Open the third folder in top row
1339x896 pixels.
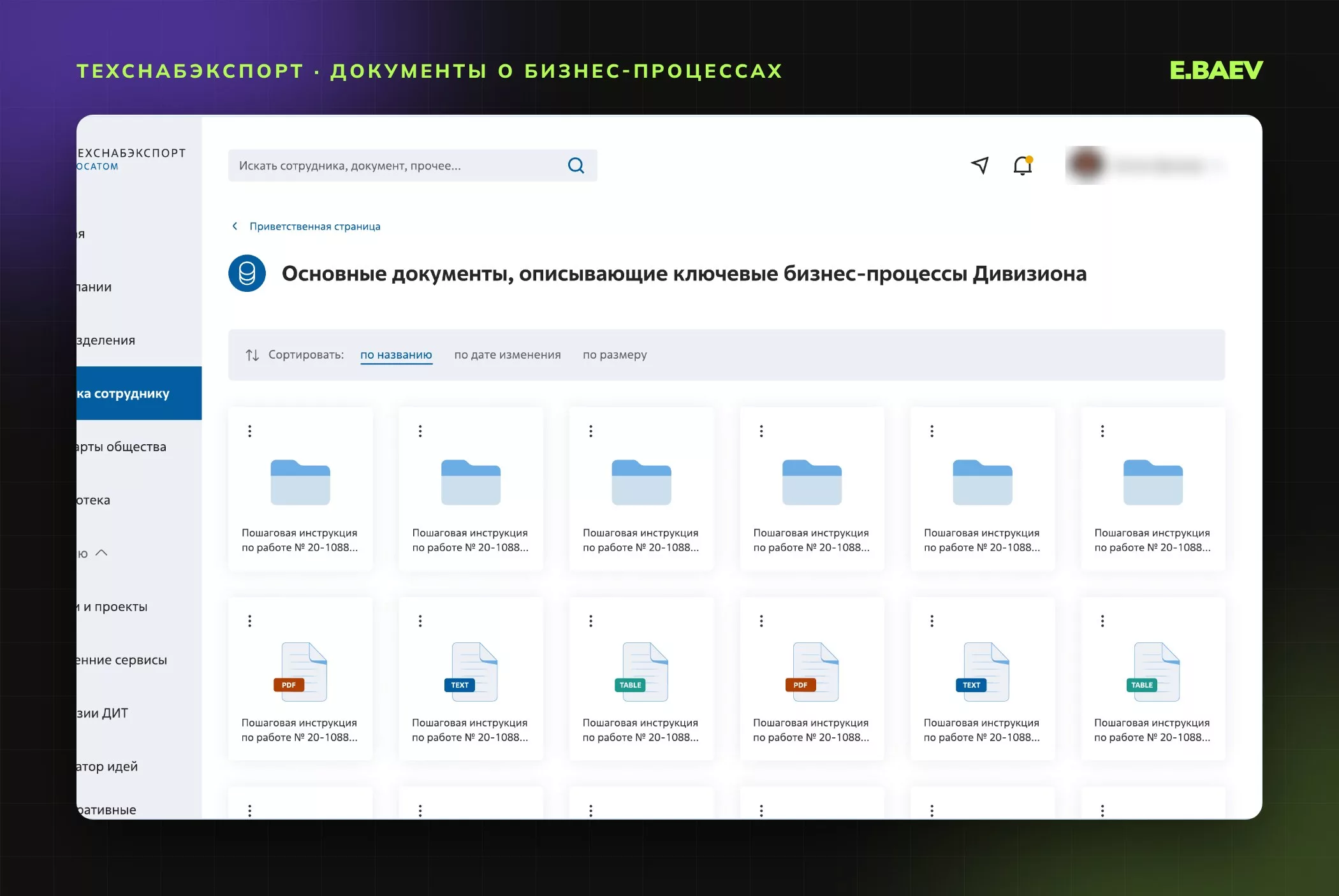(x=641, y=482)
